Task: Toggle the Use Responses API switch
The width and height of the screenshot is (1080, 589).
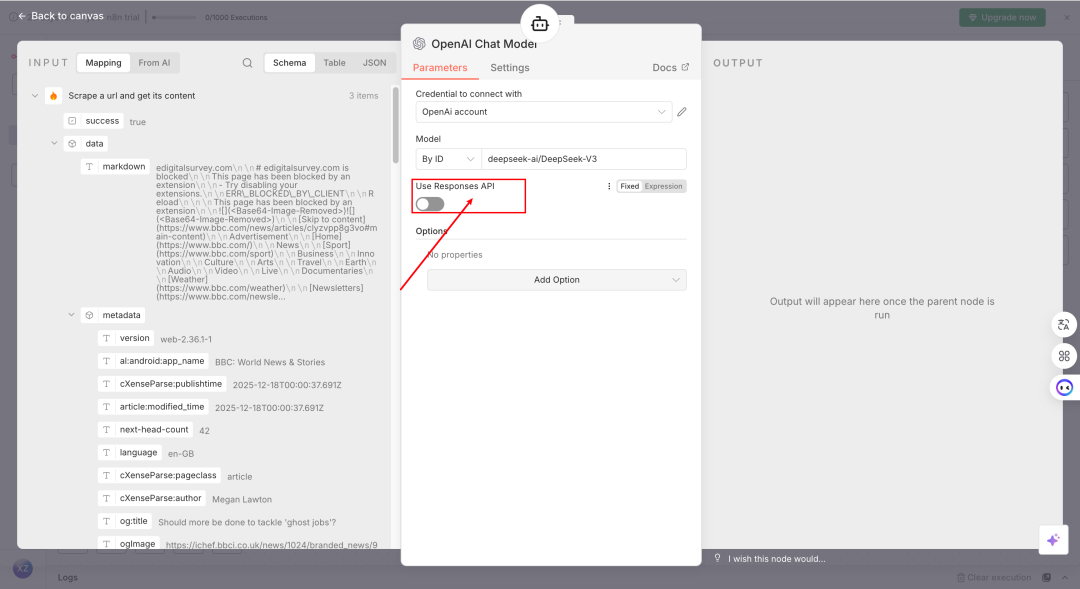Action: (430, 204)
